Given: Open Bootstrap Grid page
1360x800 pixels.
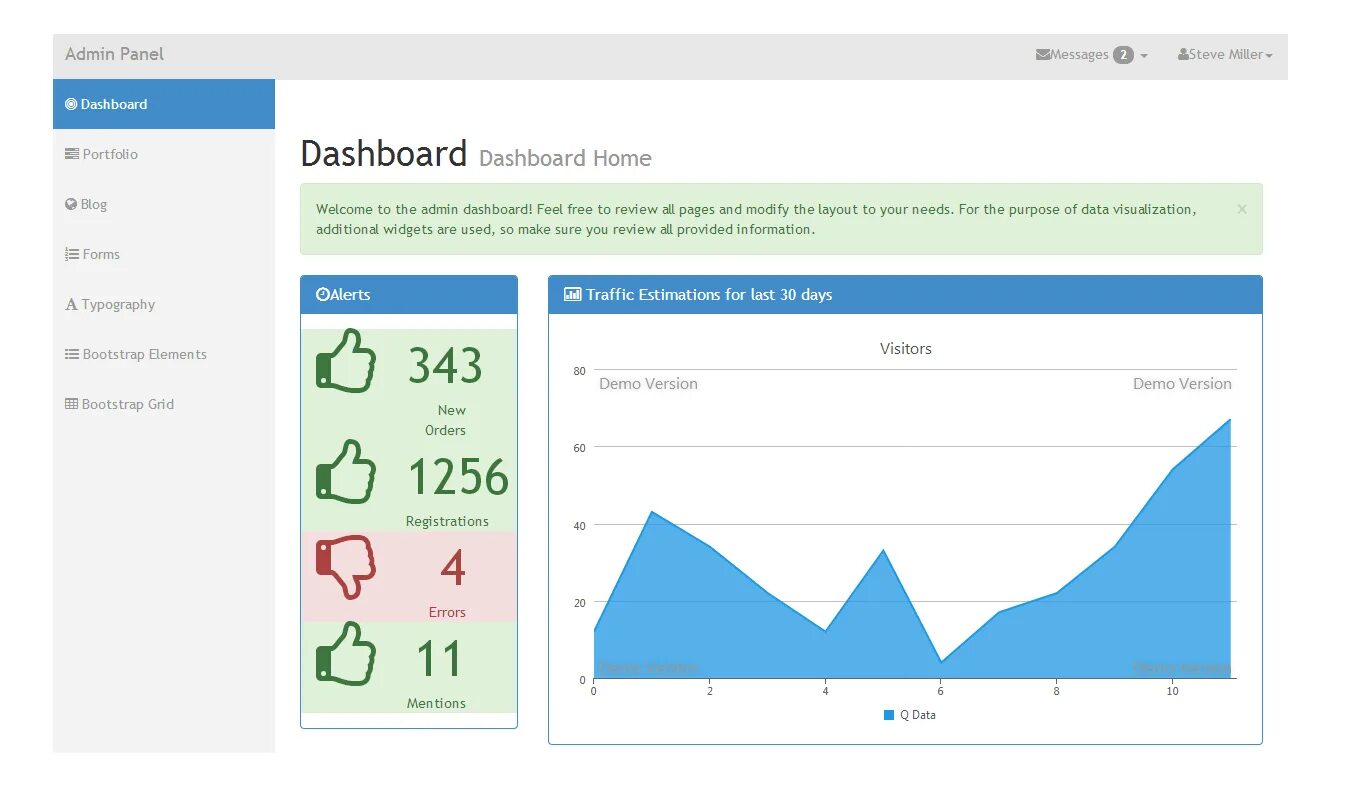Looking at the screenshot, I should click(164, 404).
